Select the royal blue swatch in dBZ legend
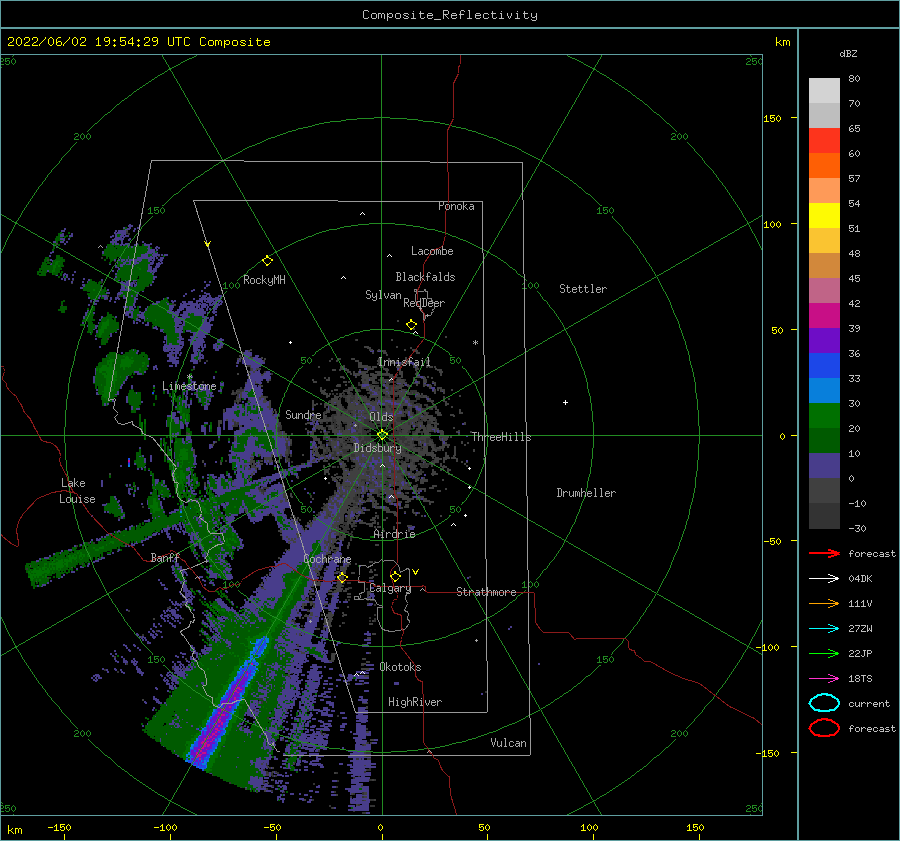 (x=824, y=366)
